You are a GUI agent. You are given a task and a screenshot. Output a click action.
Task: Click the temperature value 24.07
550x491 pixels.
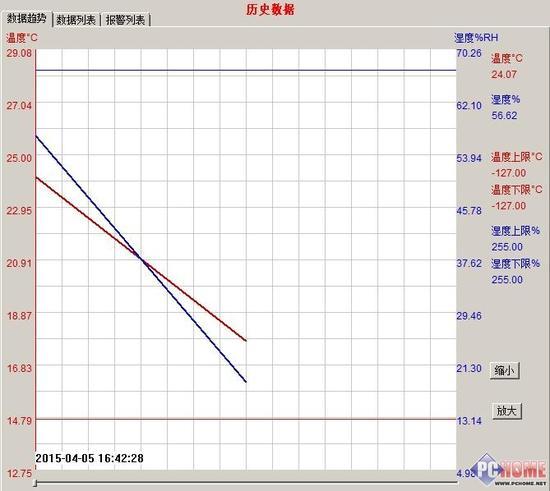coord(504,74)
